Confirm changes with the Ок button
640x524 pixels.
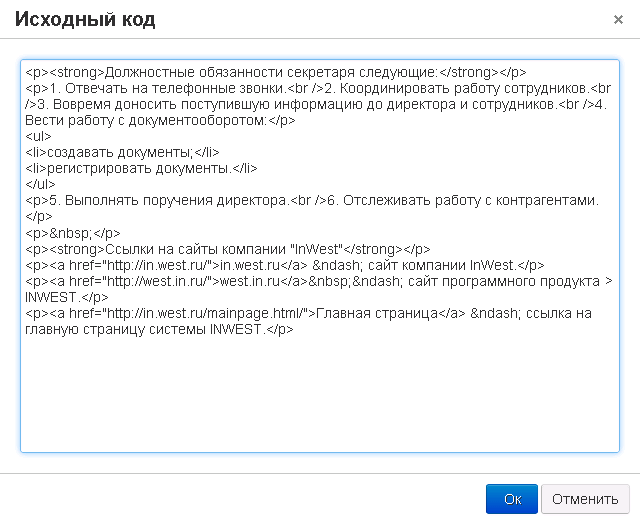click(x=512, y=499)
